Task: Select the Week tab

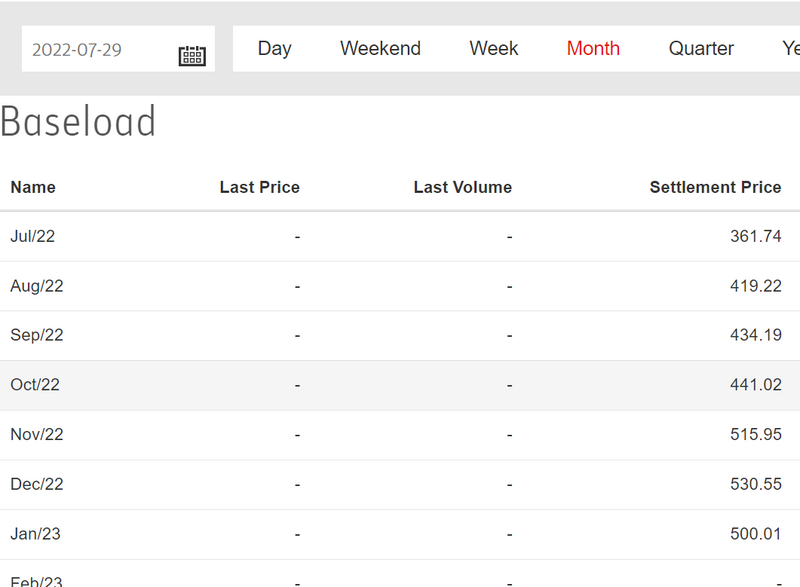Action: click(494, 48)
